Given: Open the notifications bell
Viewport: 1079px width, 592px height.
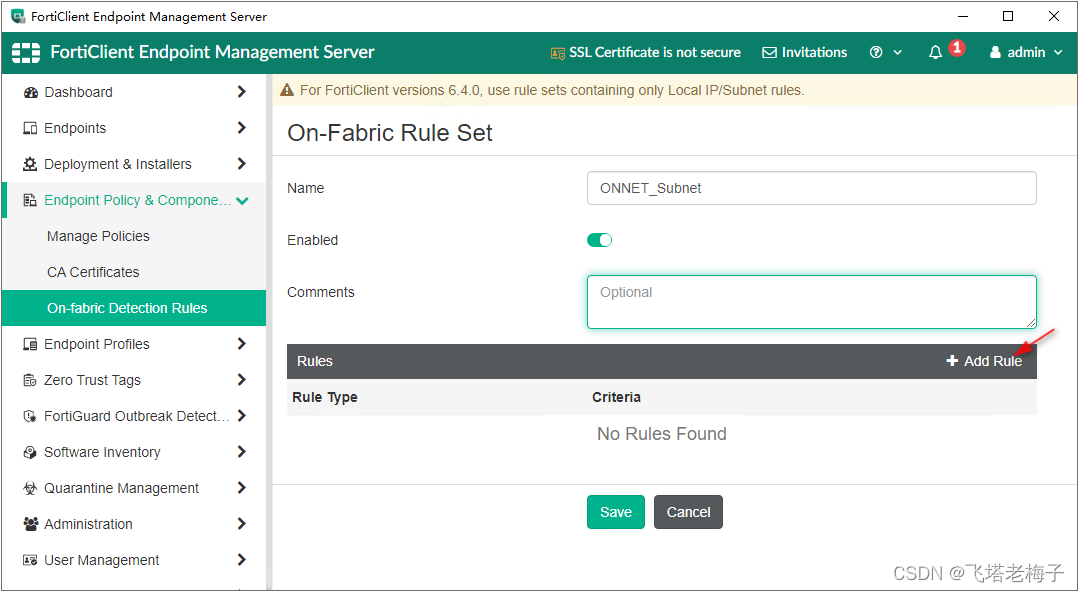Looking at the screenshot, I should [x=935, y=52].
